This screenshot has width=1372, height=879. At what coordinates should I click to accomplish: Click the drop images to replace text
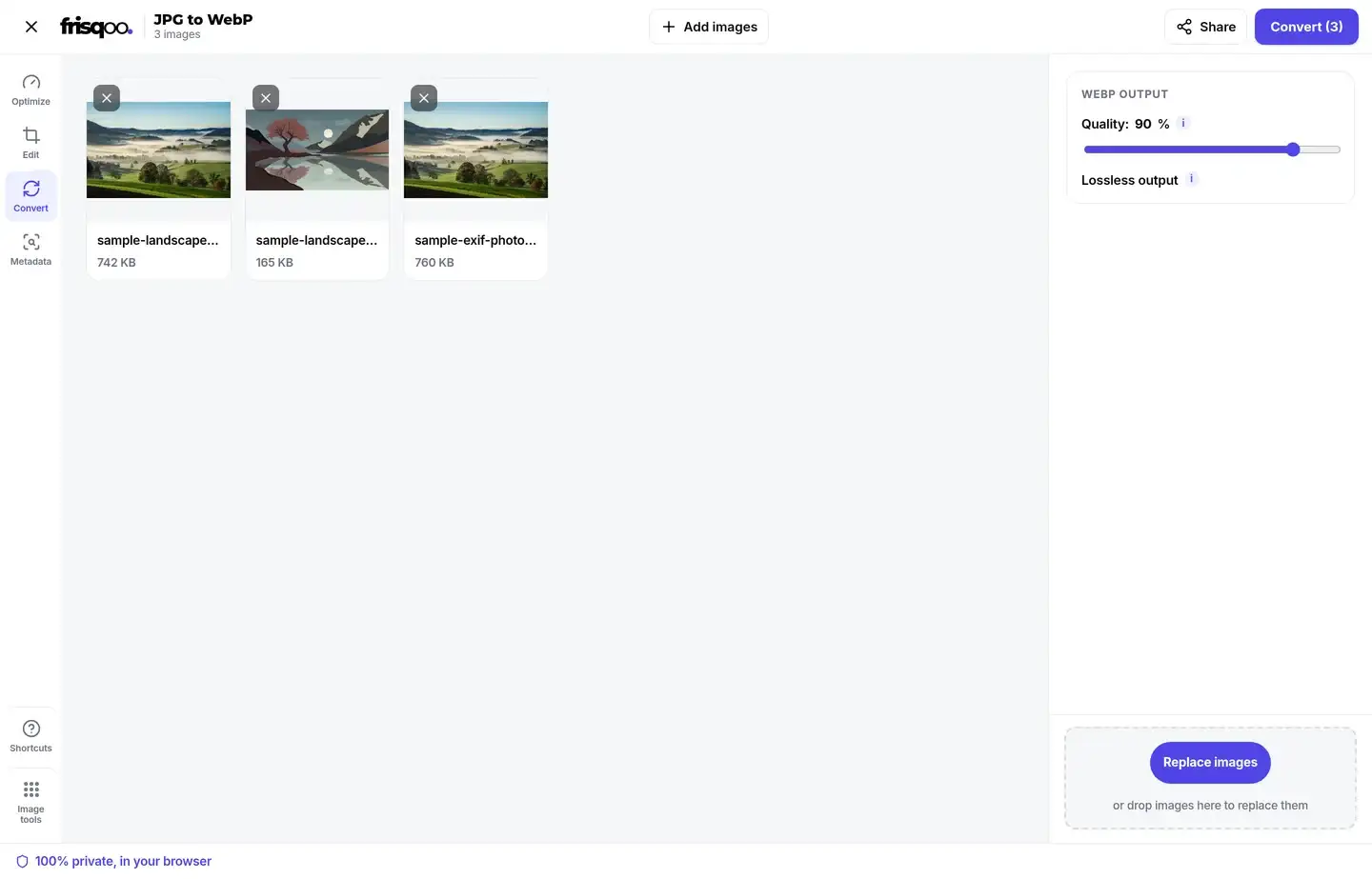1210,806
